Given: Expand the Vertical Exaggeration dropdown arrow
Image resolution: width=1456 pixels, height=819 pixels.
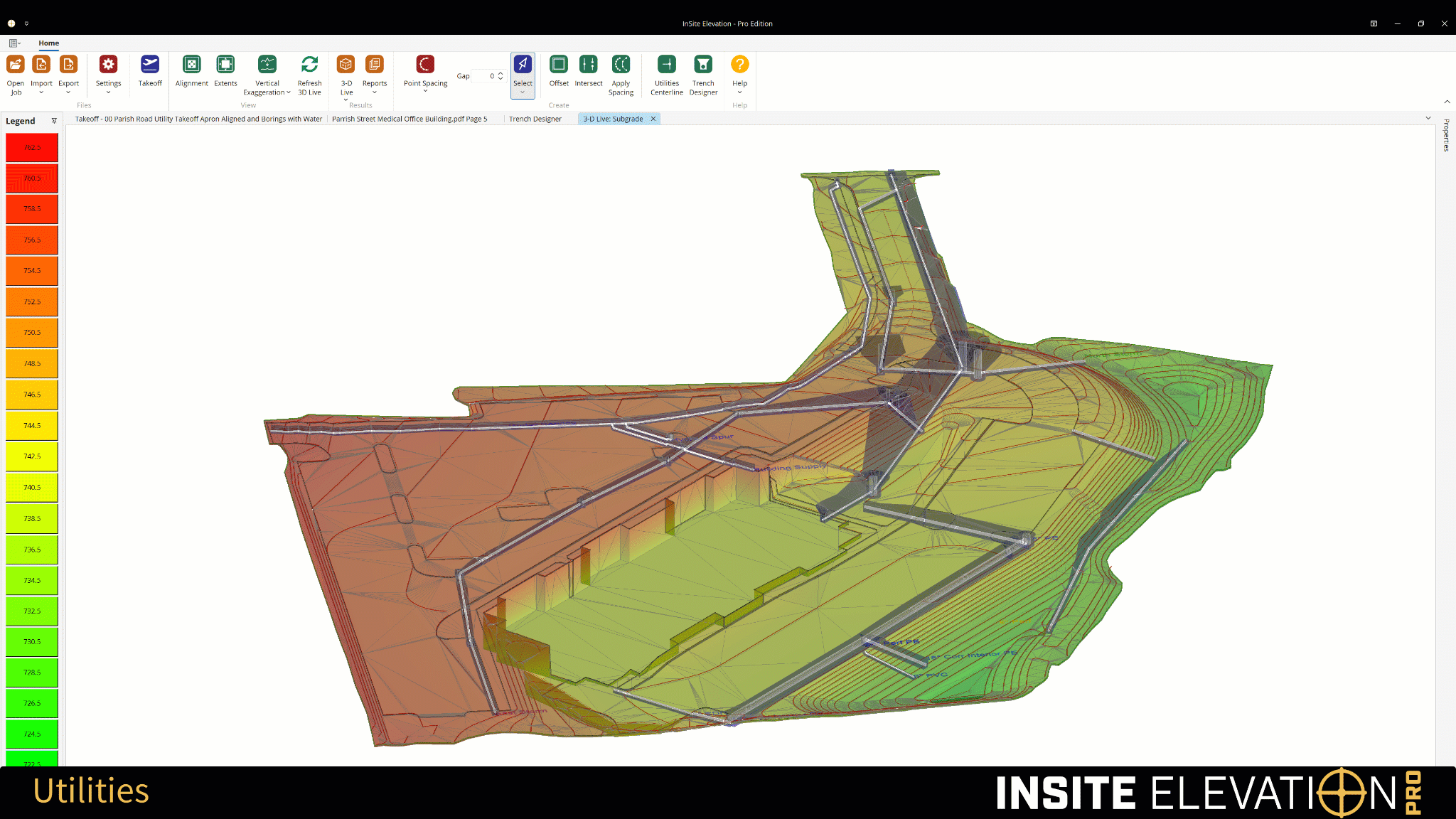Looking at the screenshot, I should coord(289,92).
